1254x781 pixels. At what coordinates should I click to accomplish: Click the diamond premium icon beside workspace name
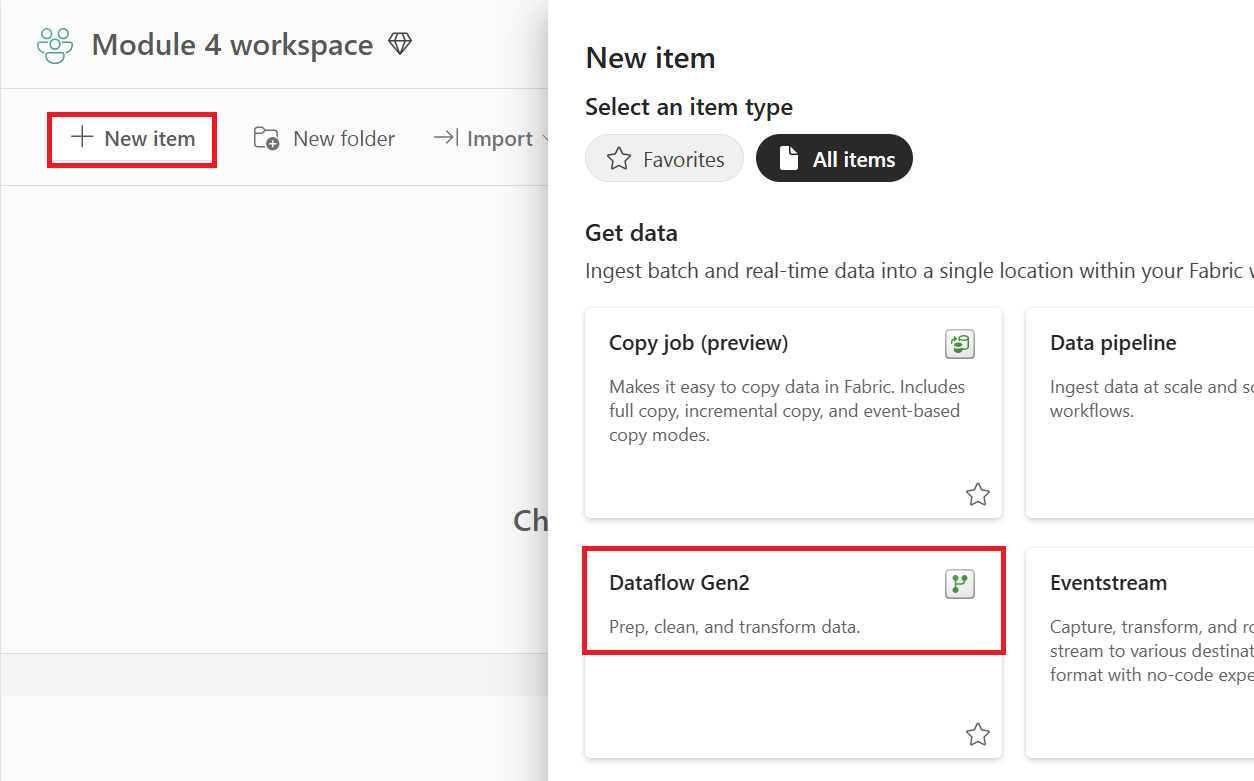tap(400, 44)
